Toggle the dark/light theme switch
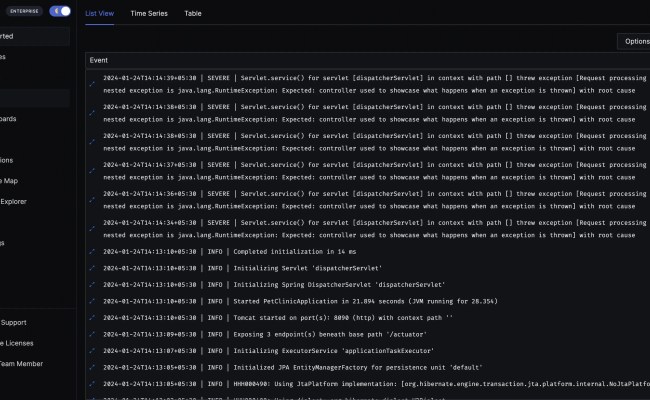 [x=60, y=11]
